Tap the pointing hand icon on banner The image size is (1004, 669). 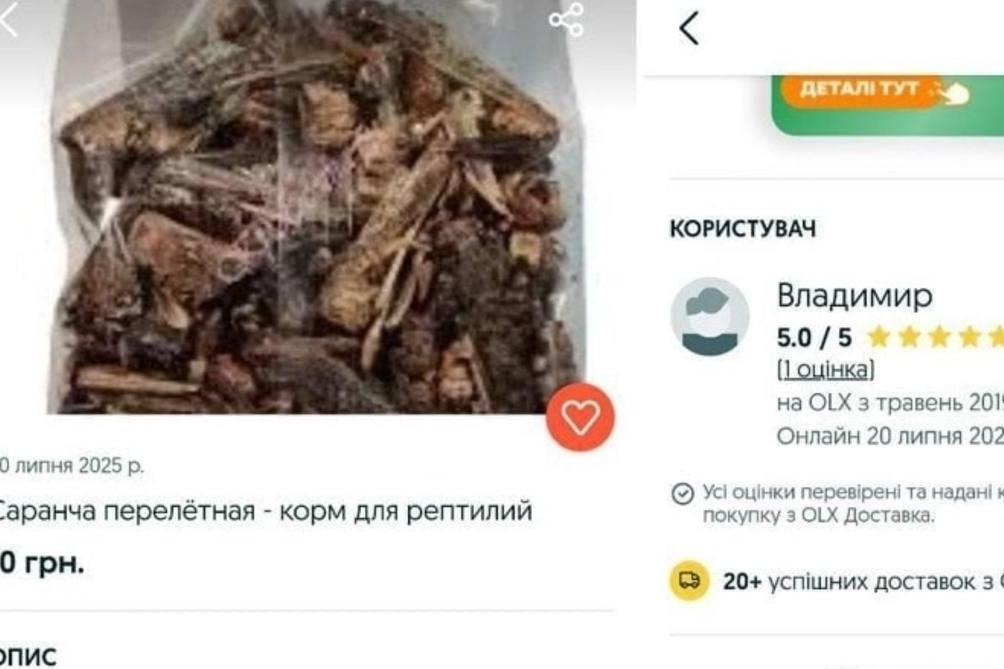pos(953,93)
